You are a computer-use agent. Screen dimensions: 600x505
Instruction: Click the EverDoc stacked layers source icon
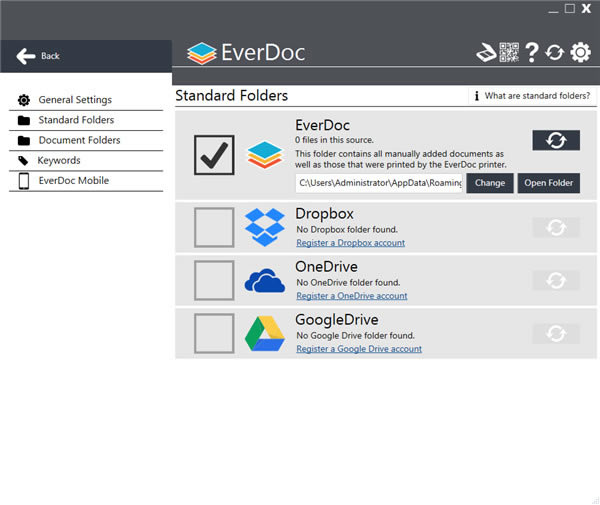click(x=265, y=155)
